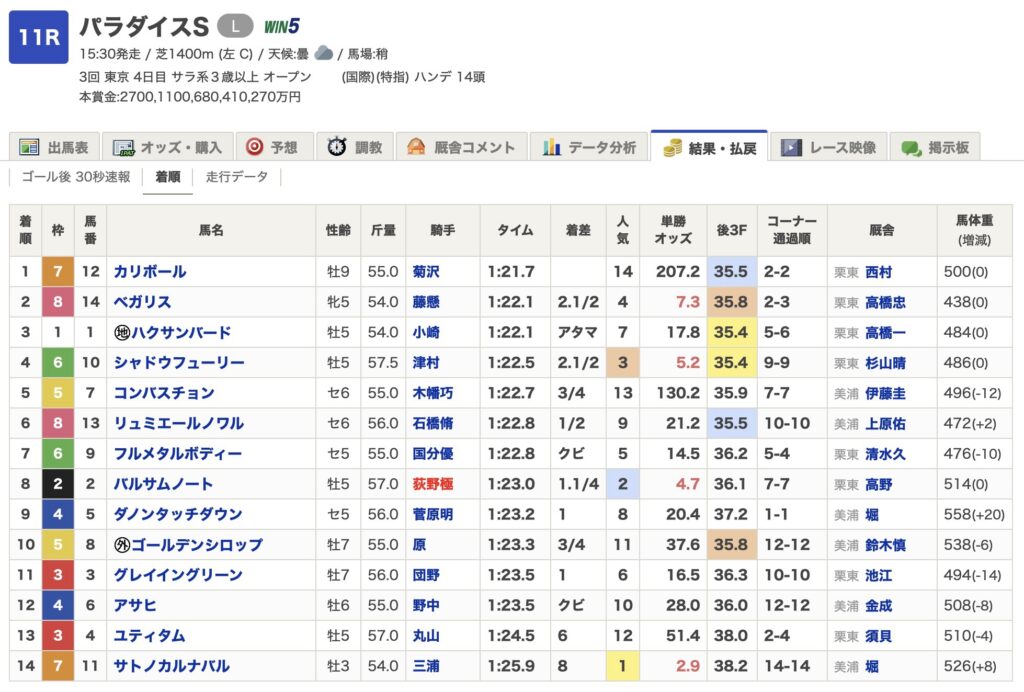The image size is (1024, 692).
Task: Open horse リュミエールノワル page
Action: pyautogui.click(x=179, y=424)
